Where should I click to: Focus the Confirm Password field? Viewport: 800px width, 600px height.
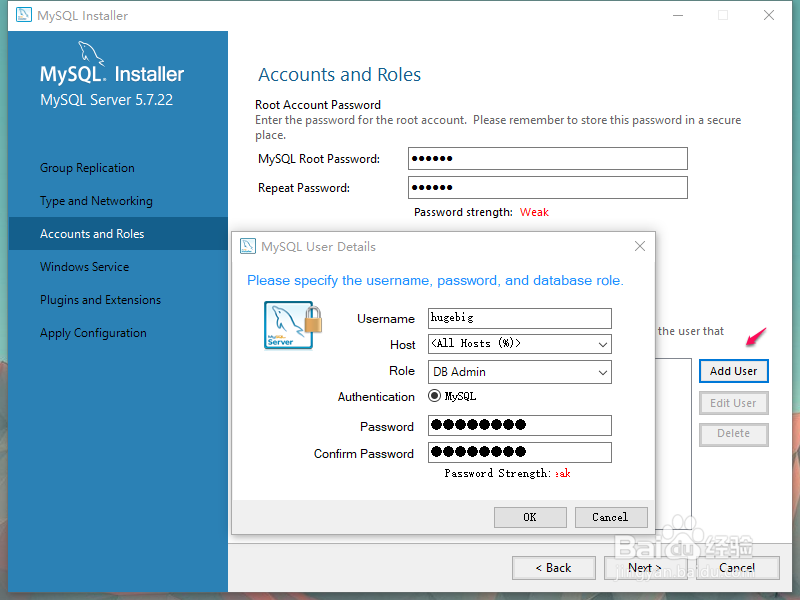pos(520,453)
